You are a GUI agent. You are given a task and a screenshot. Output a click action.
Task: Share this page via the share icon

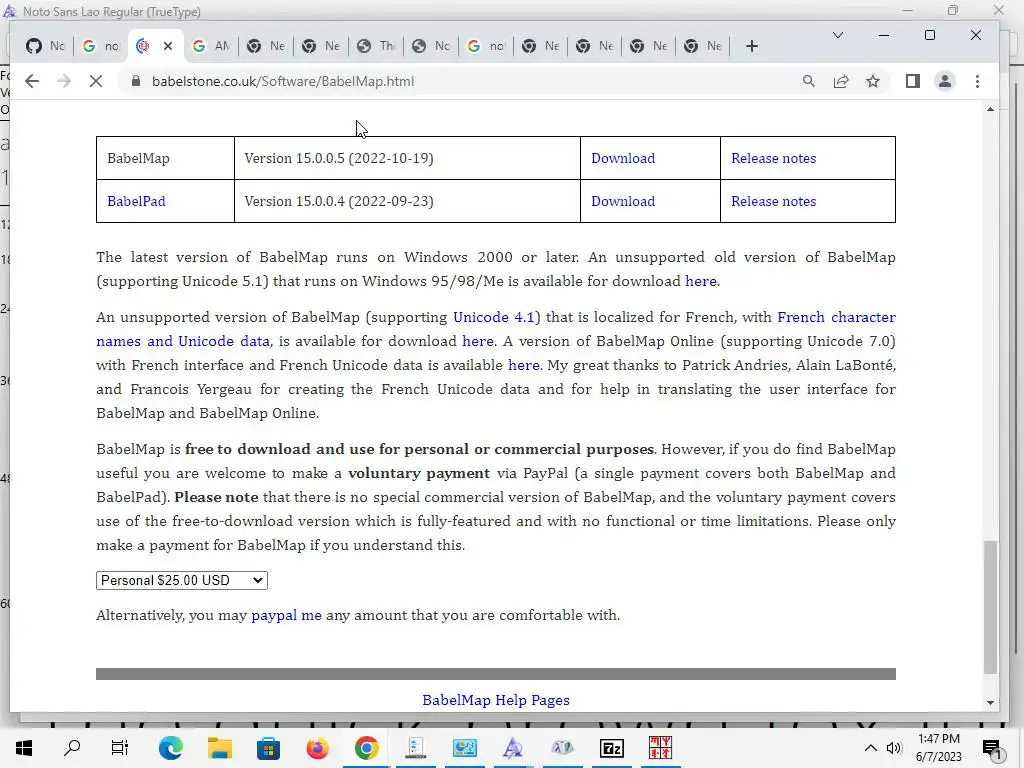(x=841, y=81)
